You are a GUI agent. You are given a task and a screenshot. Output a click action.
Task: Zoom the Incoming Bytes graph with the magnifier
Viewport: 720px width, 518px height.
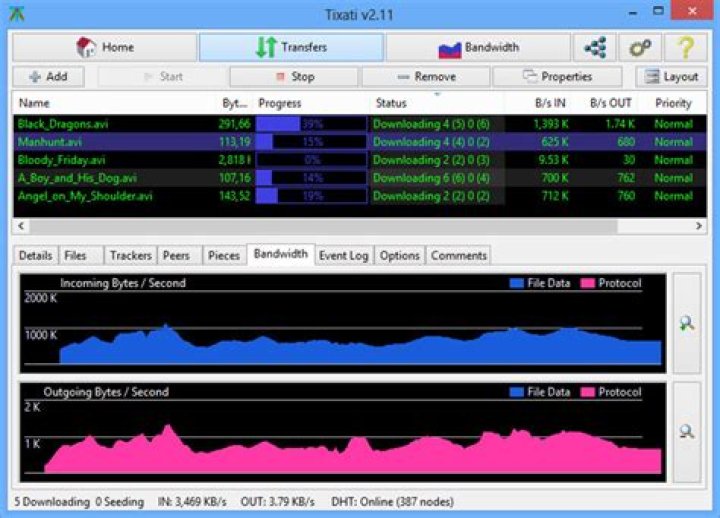(x=686, y=323)
